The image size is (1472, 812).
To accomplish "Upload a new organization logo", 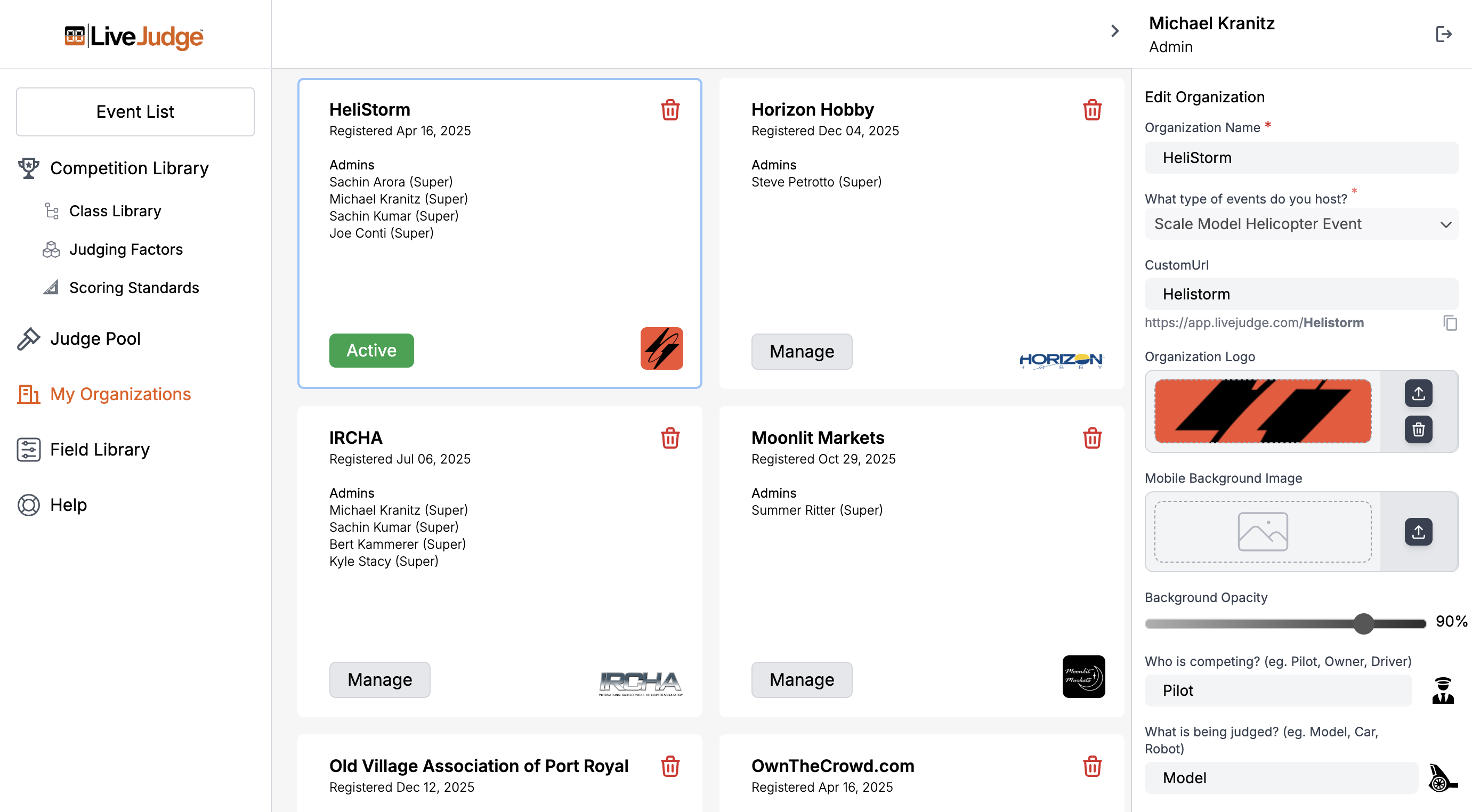I will click(x=1418, y=393).
